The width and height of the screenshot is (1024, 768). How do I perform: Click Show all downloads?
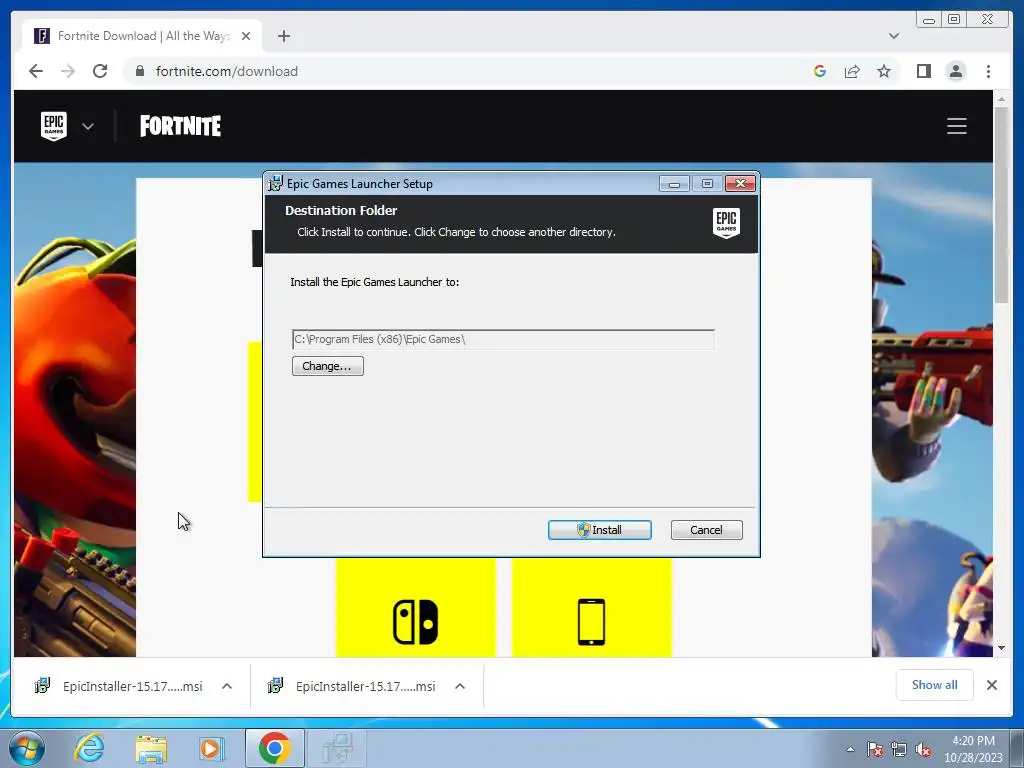click(x=935, y=684)
